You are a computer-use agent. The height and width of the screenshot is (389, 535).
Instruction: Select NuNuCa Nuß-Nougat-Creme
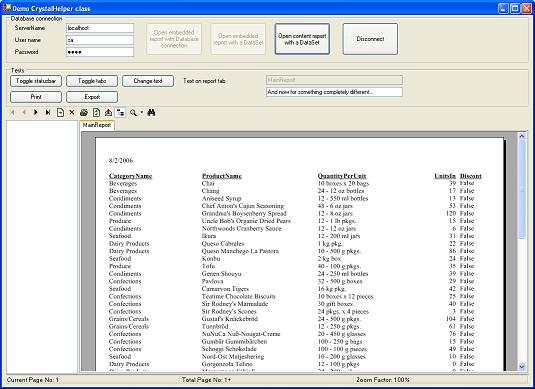pyautogui.click(x=241, y=334)
